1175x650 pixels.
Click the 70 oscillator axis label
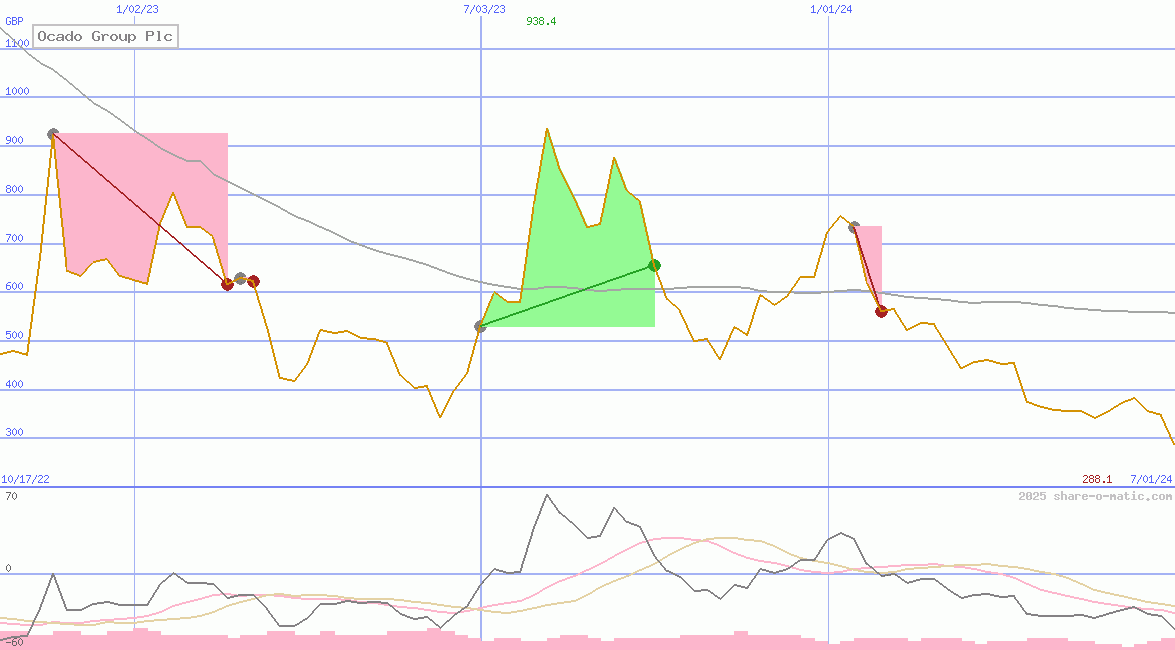11,495
